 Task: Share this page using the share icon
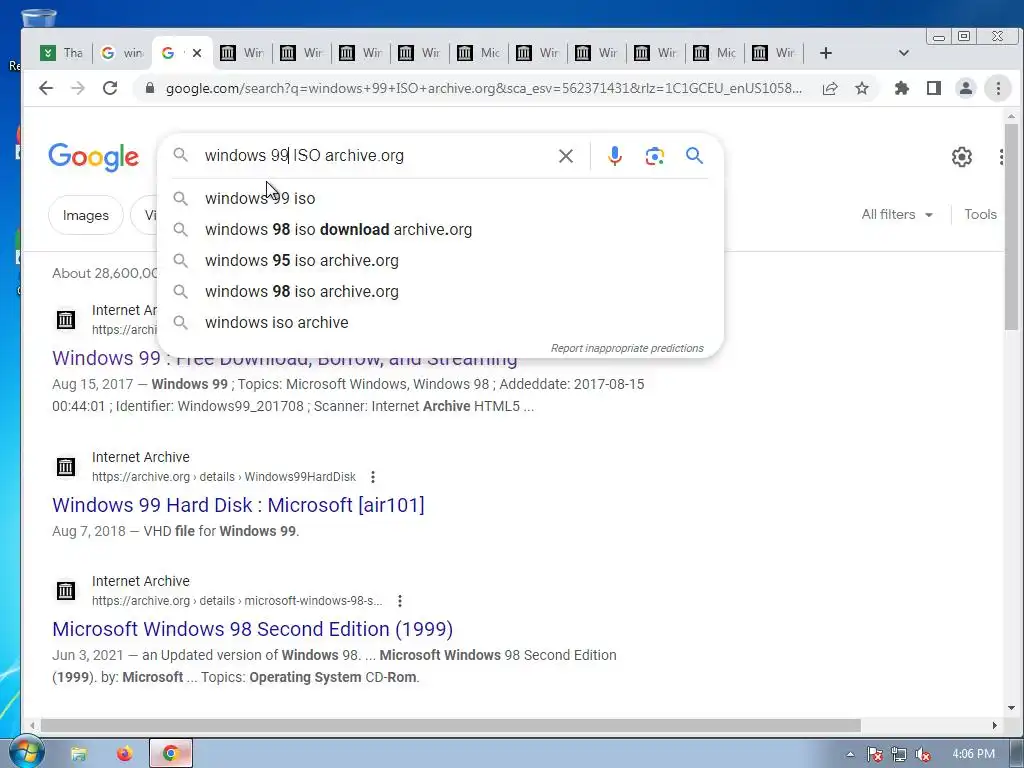(830, 88)
